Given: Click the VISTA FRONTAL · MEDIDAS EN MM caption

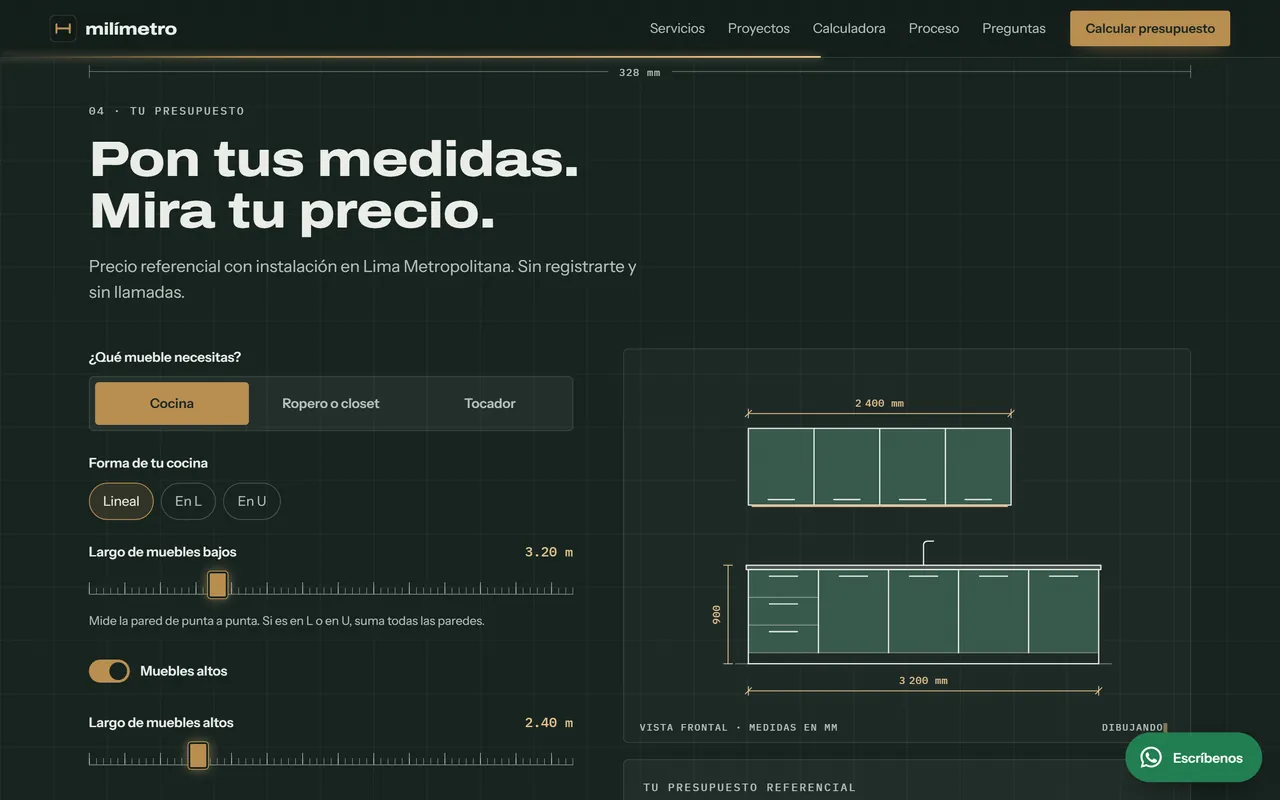Looking at the screenshot, I should [739, 727].
